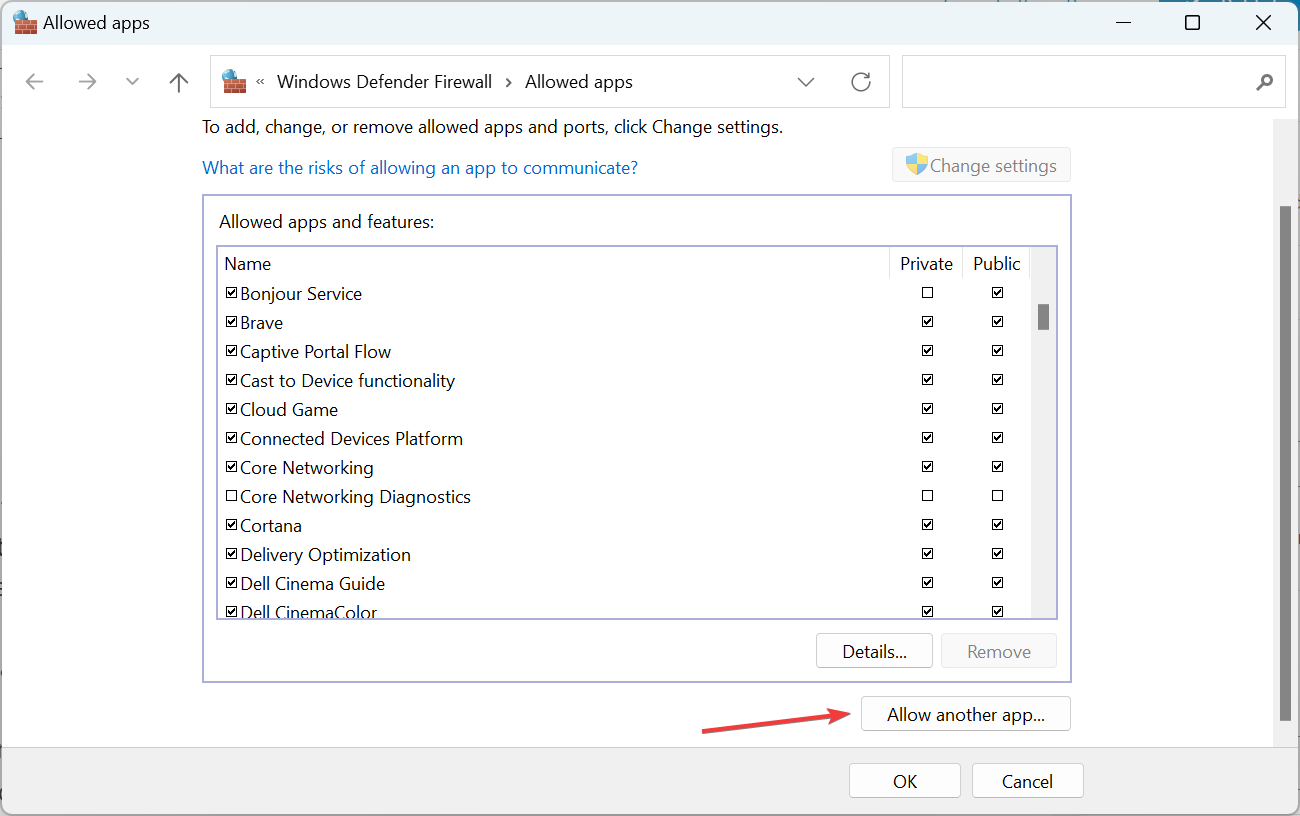The width and height of the screenshot is (1300, 816).
Task: Click Details button
Action: tap(874, 651)
